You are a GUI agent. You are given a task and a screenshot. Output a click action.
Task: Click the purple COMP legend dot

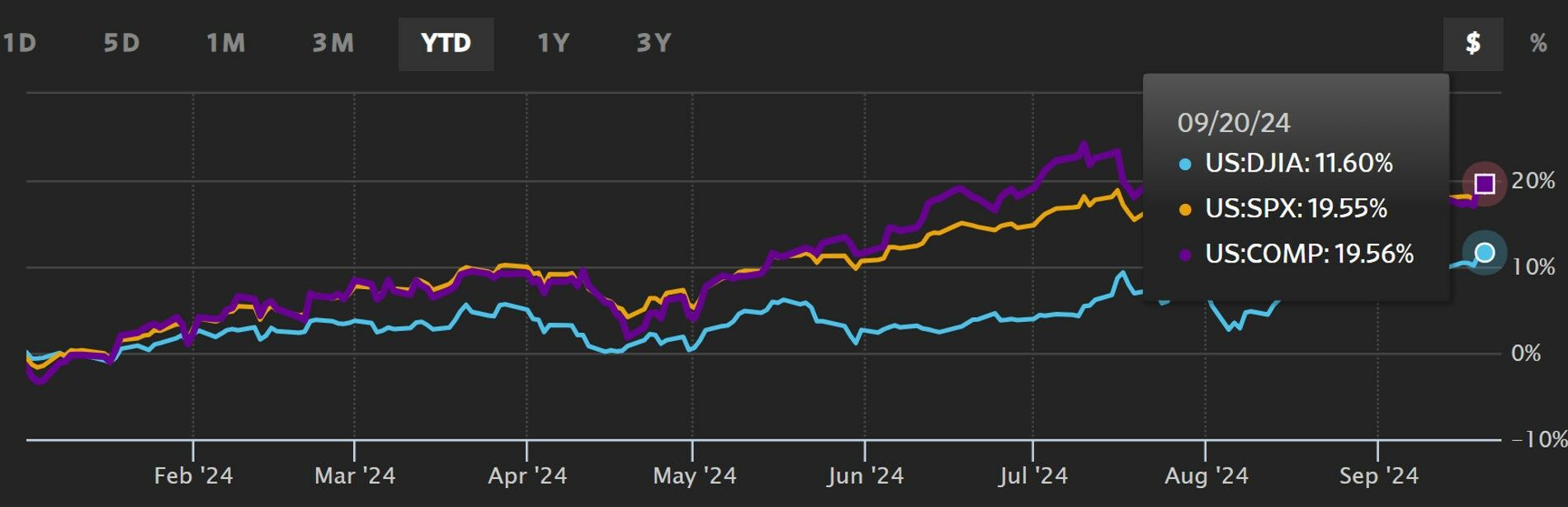pyautogui.click(x=1185, y=255)
